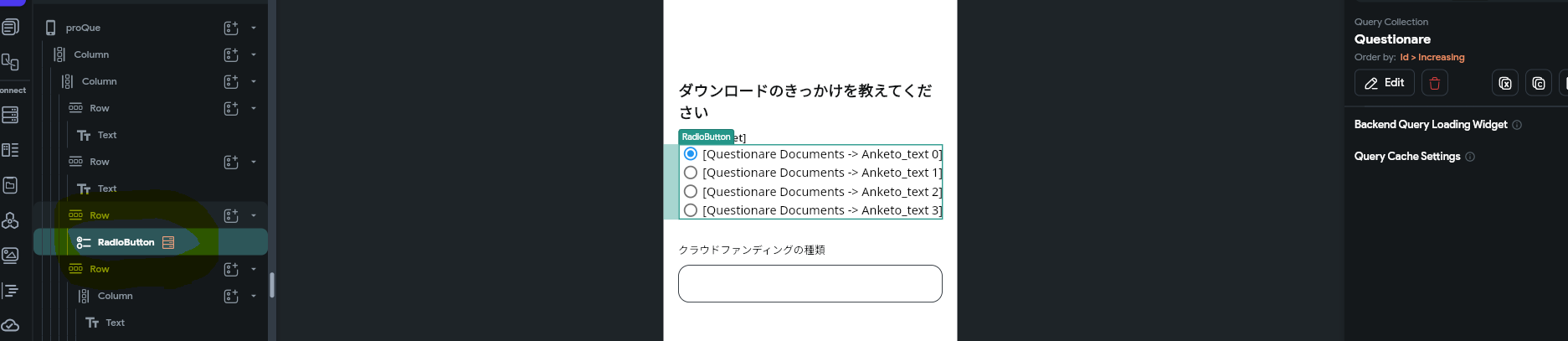Select the Anketo_text 3 radio option
1568x341 pixels.
tap(691, 210)
